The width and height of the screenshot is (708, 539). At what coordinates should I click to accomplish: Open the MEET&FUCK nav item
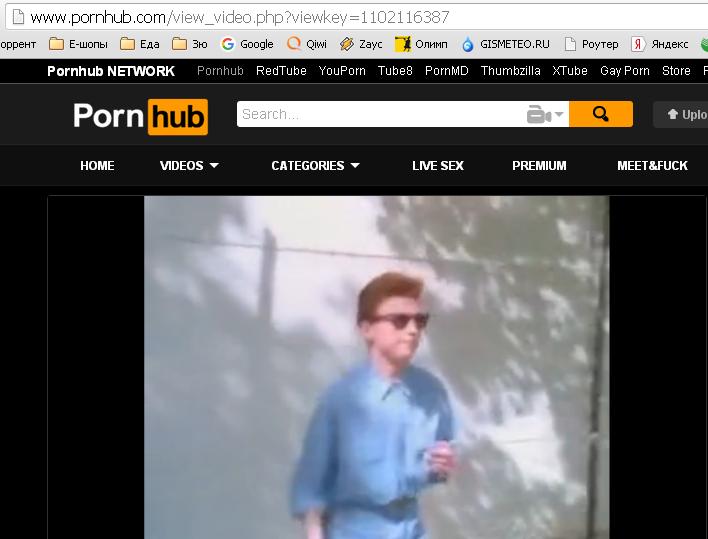coord(652,166)
